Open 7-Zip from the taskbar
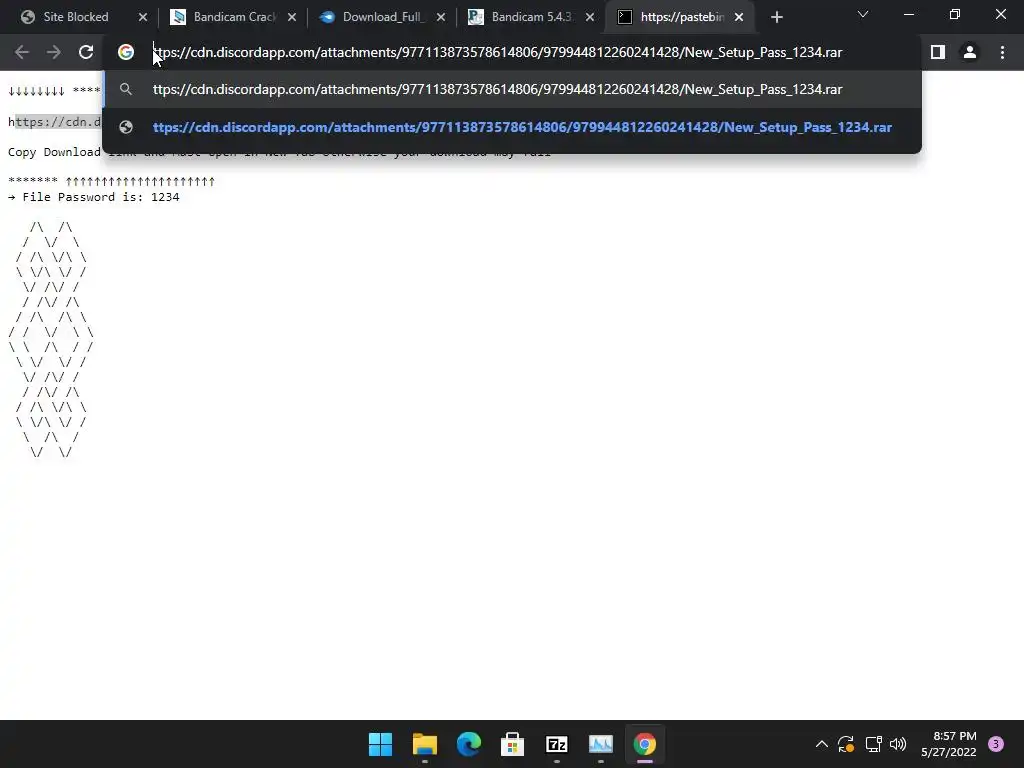Screen dimensions: 1024x768 tap(556, 744)
